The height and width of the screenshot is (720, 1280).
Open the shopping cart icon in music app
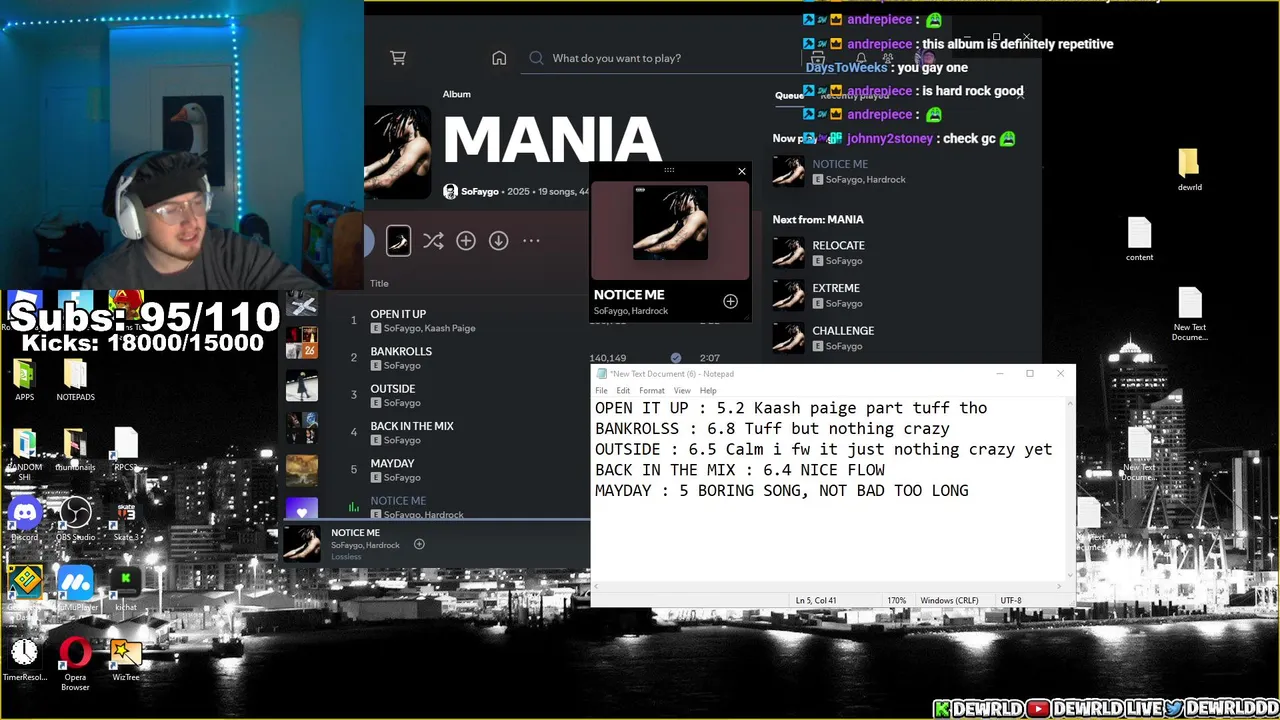coord(398,58)
